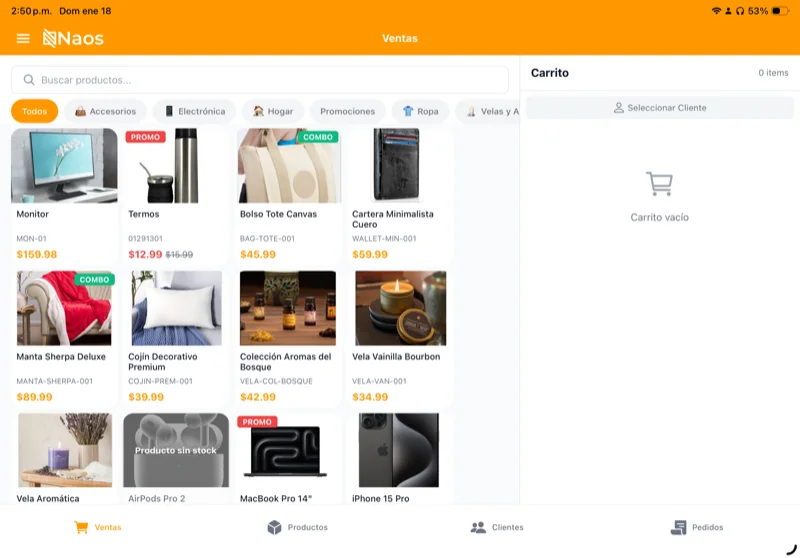Screen dimensions: 800x558
Task: Open the hamburger menu icon
Action: point(23,39)
